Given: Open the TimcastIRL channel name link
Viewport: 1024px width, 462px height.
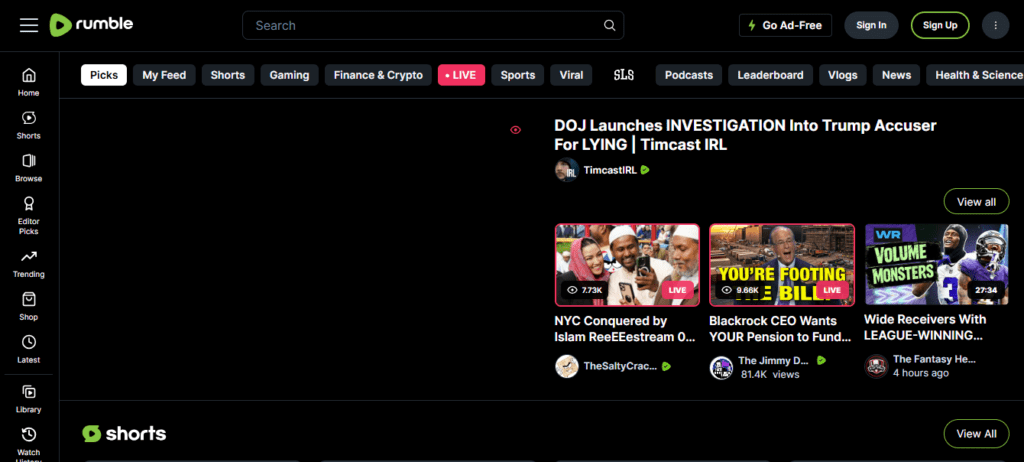Looking at the screenshot, I should (610, 170).
